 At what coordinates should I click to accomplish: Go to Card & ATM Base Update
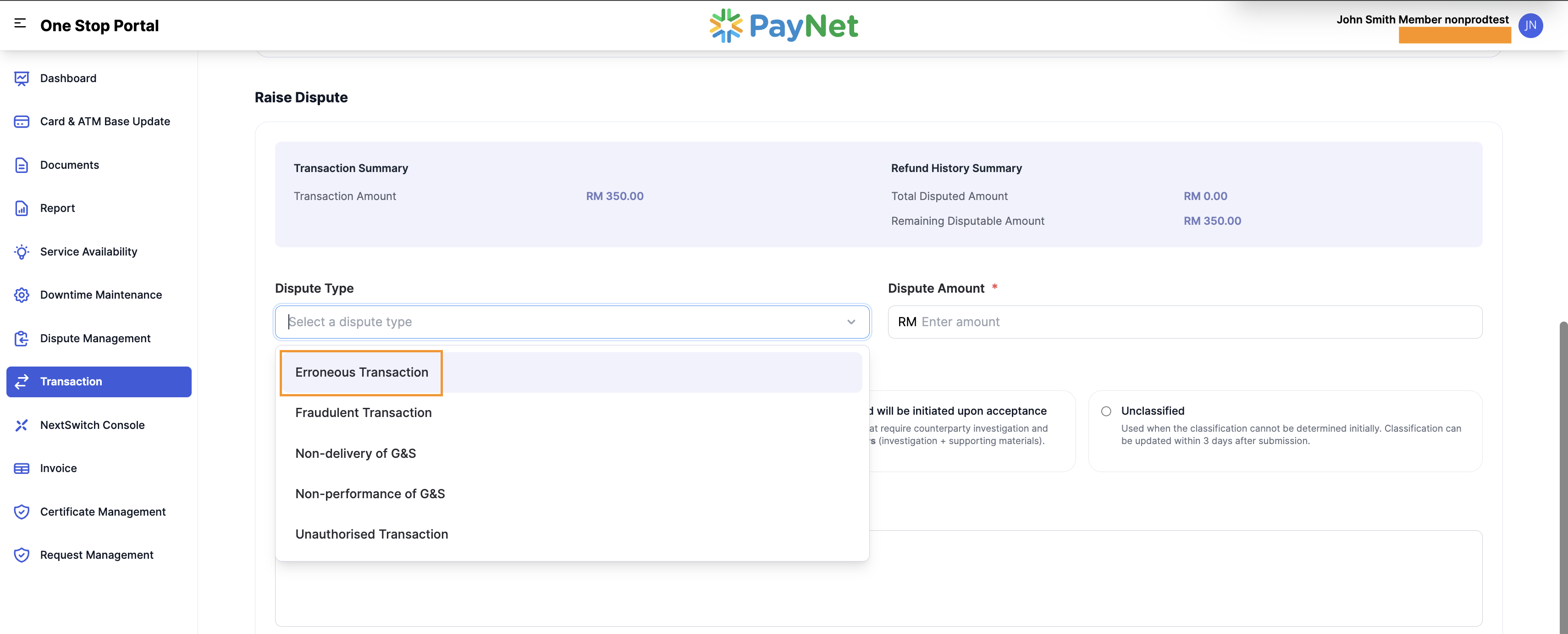pyautogui.click(x=99, y=122)
